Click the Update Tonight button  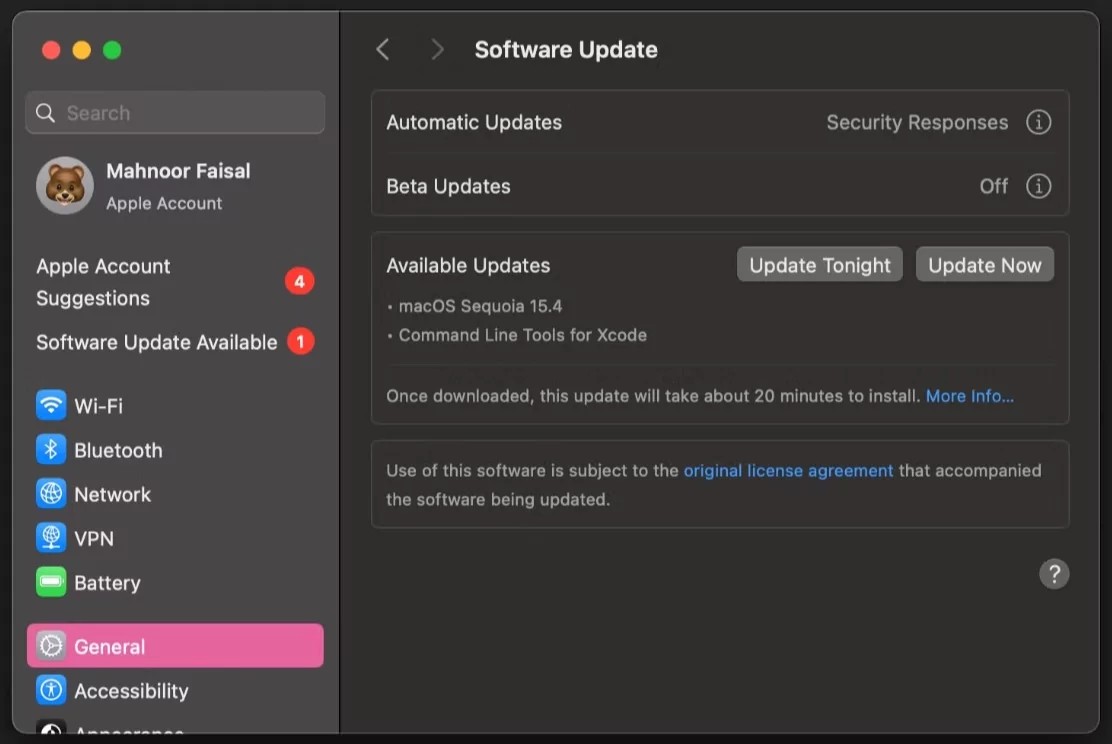pos(819,264)
